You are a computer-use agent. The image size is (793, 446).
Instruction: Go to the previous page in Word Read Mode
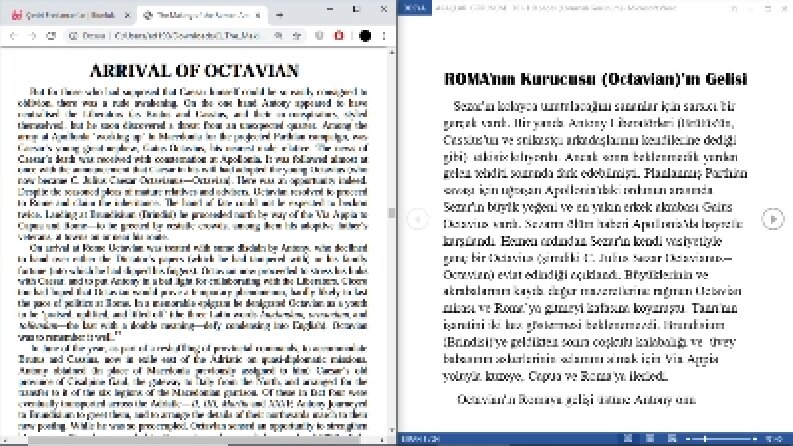tap(418, 219)
